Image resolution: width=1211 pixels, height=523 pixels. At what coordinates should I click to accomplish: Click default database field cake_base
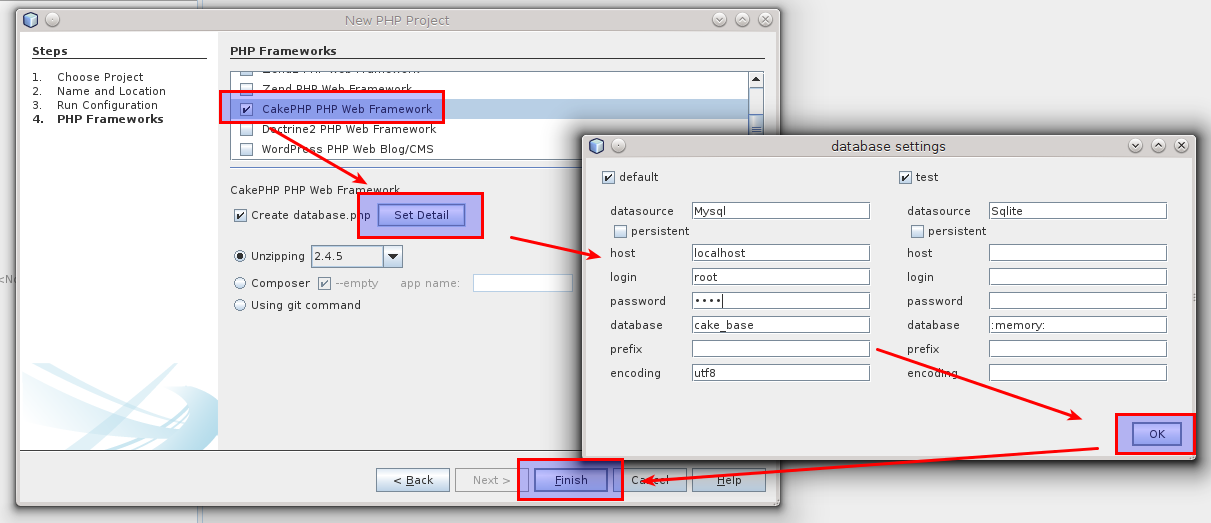pyautogui.click(x=781, y=325)
